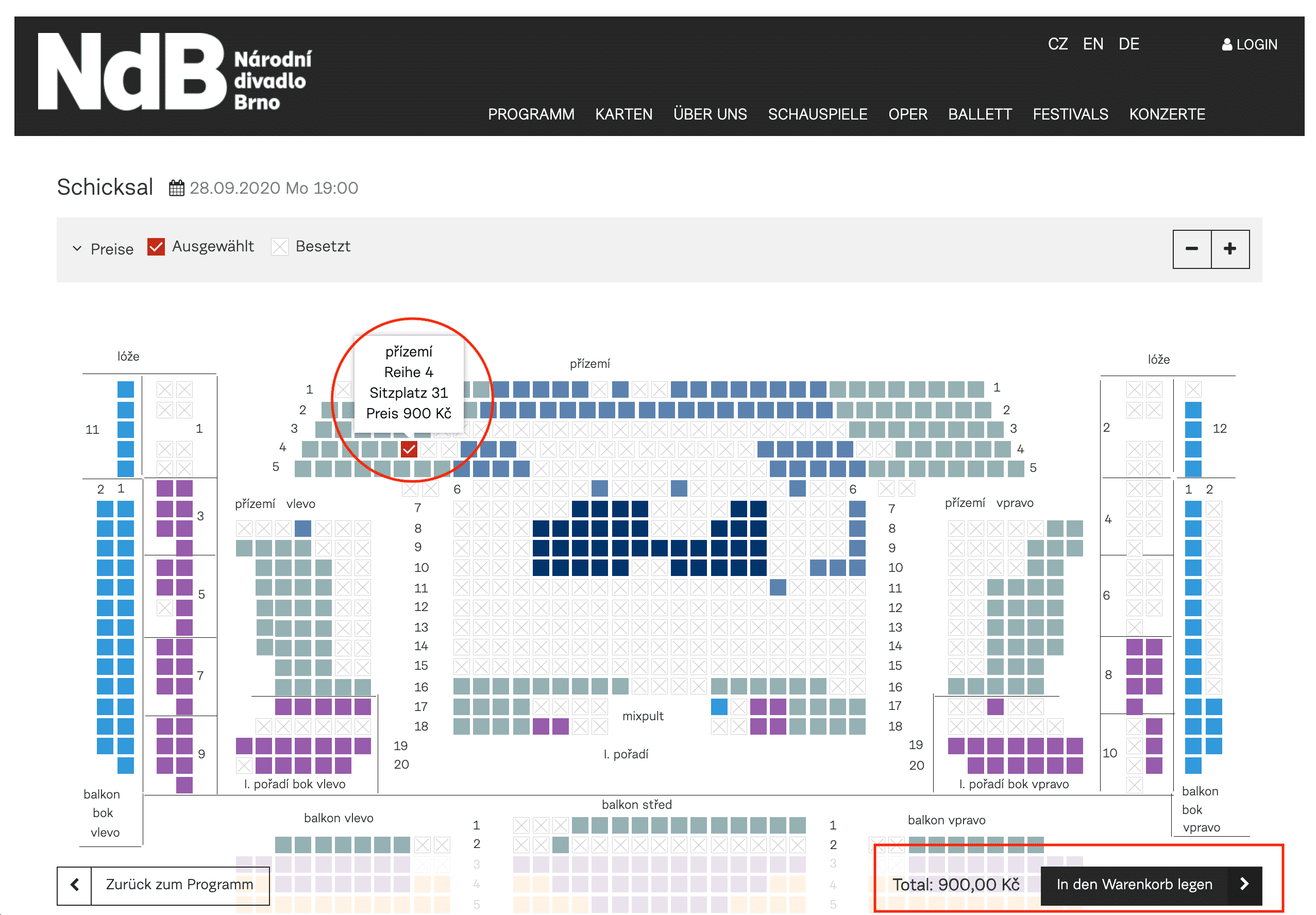The image size is (1316, 915).
Task: Click the left arrow on the back button
Action: pyautogui.click(x=75, y=885)
